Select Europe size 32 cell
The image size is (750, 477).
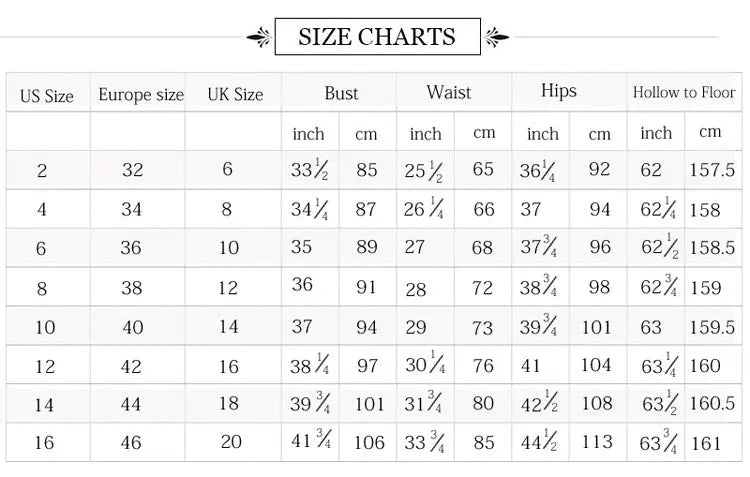point(133,170)
